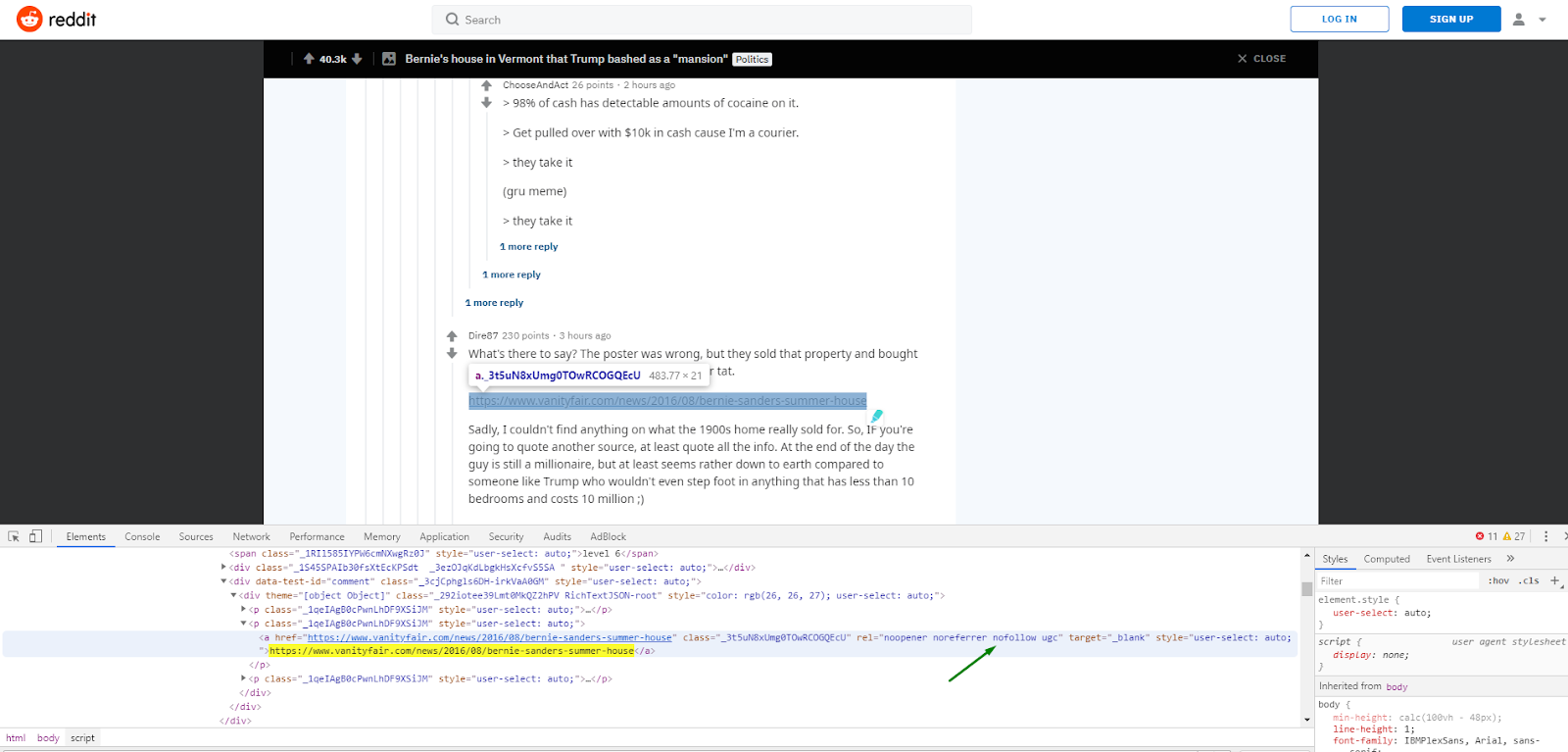Click the Elements panel vertical scrollbar thumb
Viewport: 1568px width, 752px height.
tap(1307, 589)
